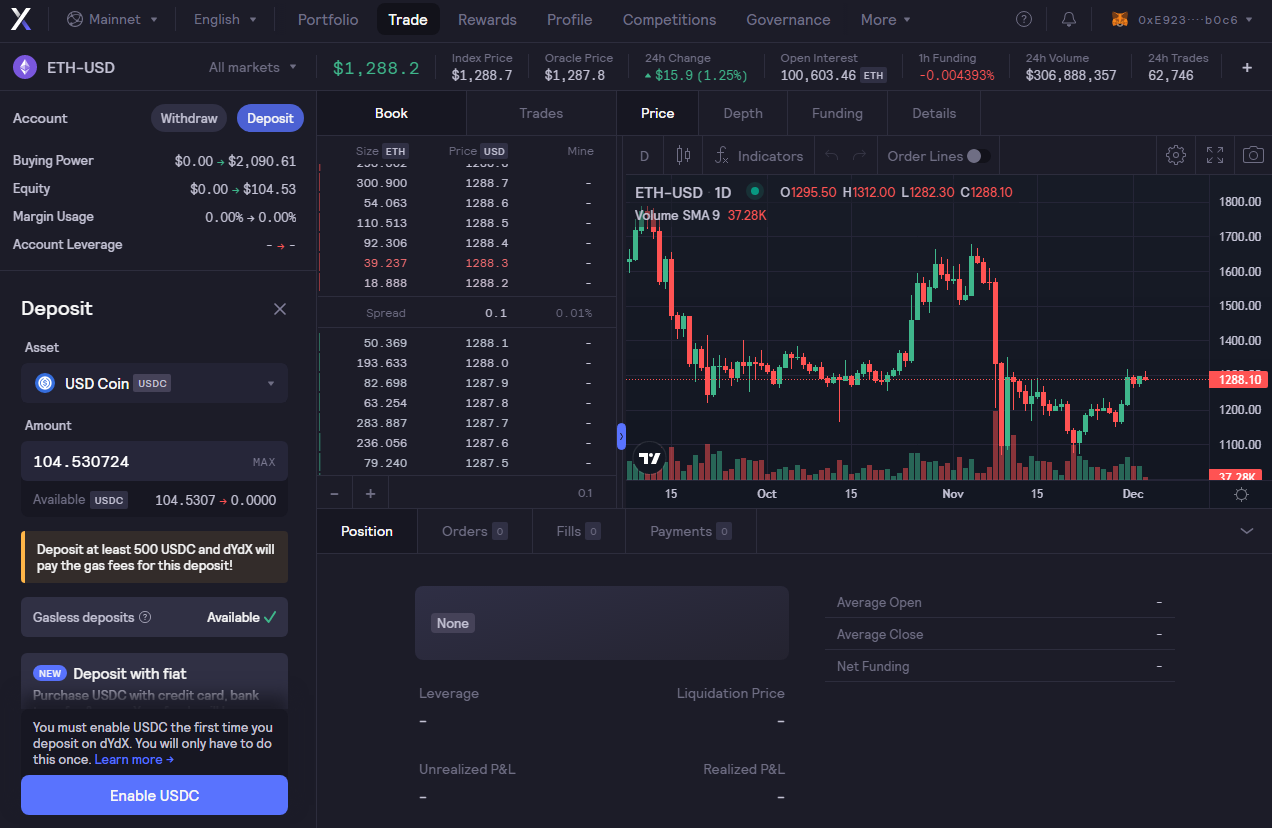Open Indicators on the chart toolbar
This screenshot has height=828, width=1272.
click(760, 156)
